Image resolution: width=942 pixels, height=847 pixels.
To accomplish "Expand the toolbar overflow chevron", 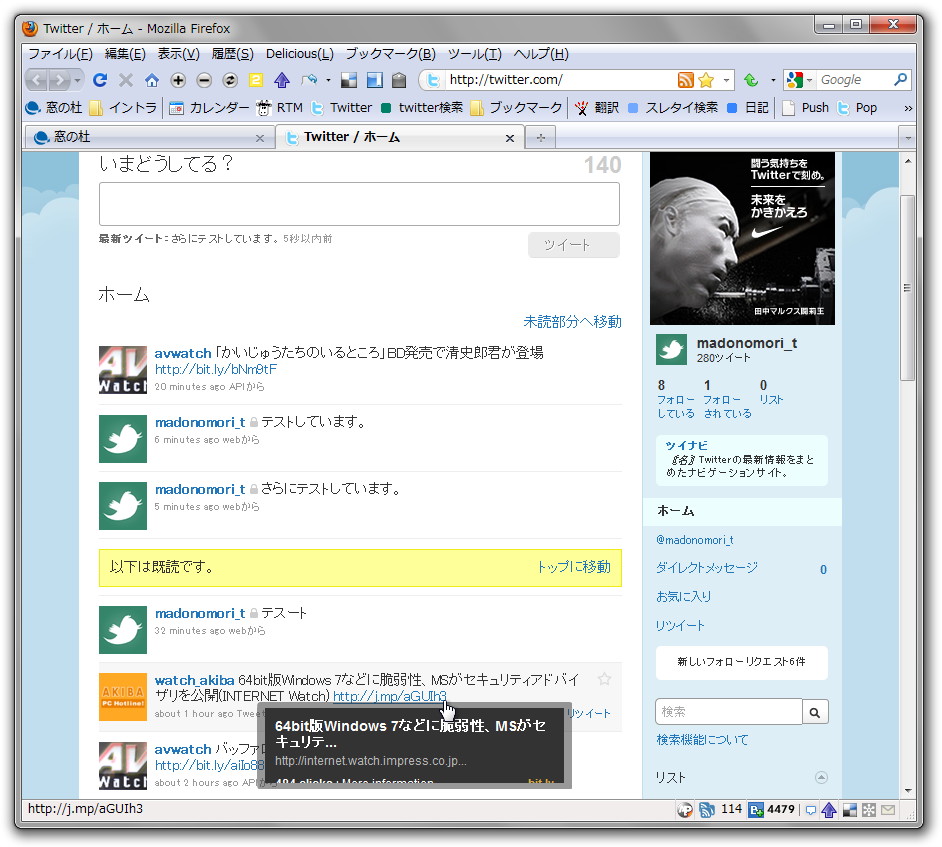I will pyautogui.click(x=908, y=107).
